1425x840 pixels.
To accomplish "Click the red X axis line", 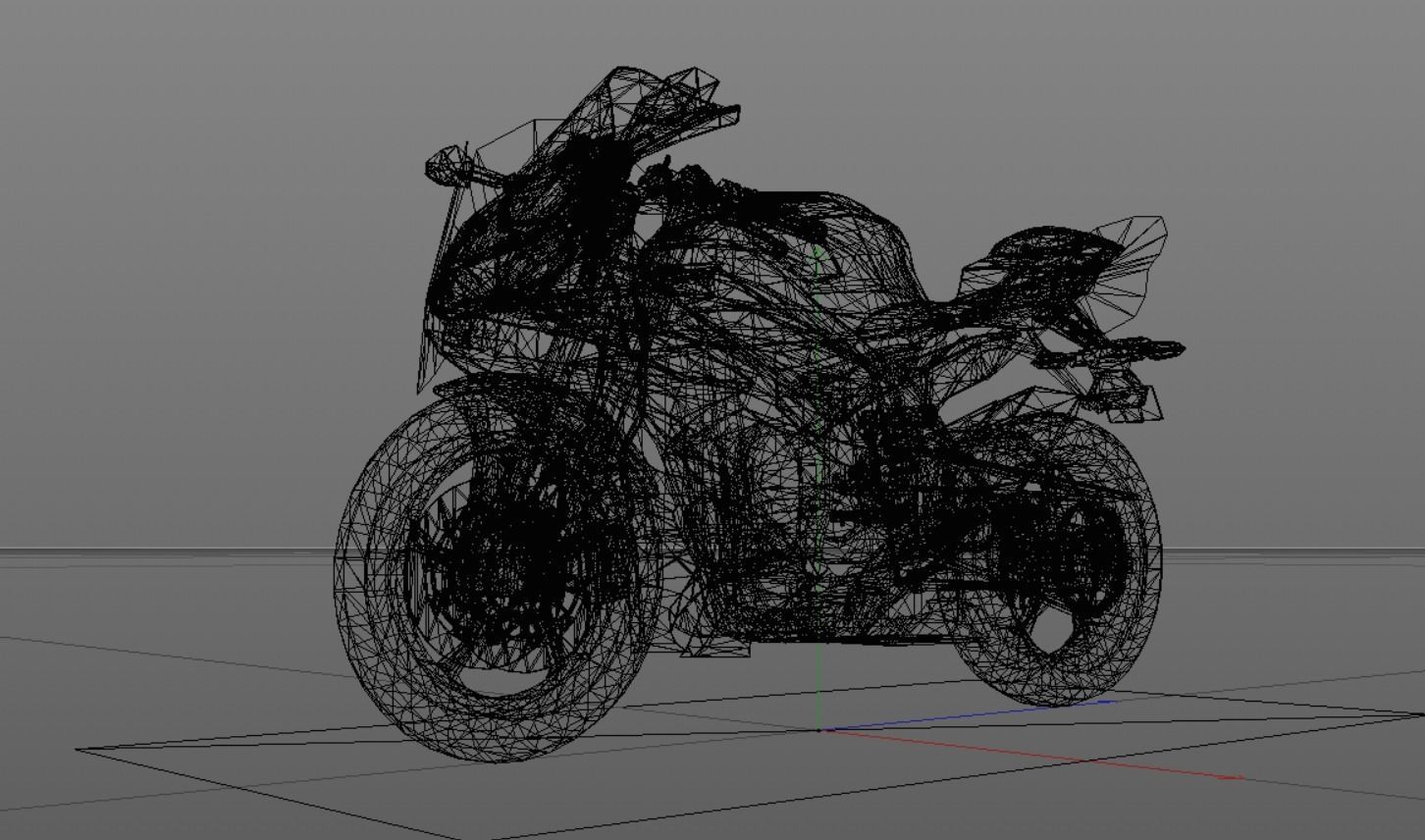I will point(1030,755).
